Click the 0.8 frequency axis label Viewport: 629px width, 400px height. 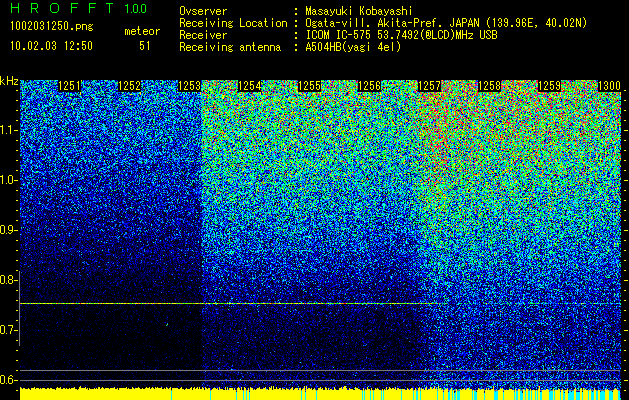click(x=8, y=280)
